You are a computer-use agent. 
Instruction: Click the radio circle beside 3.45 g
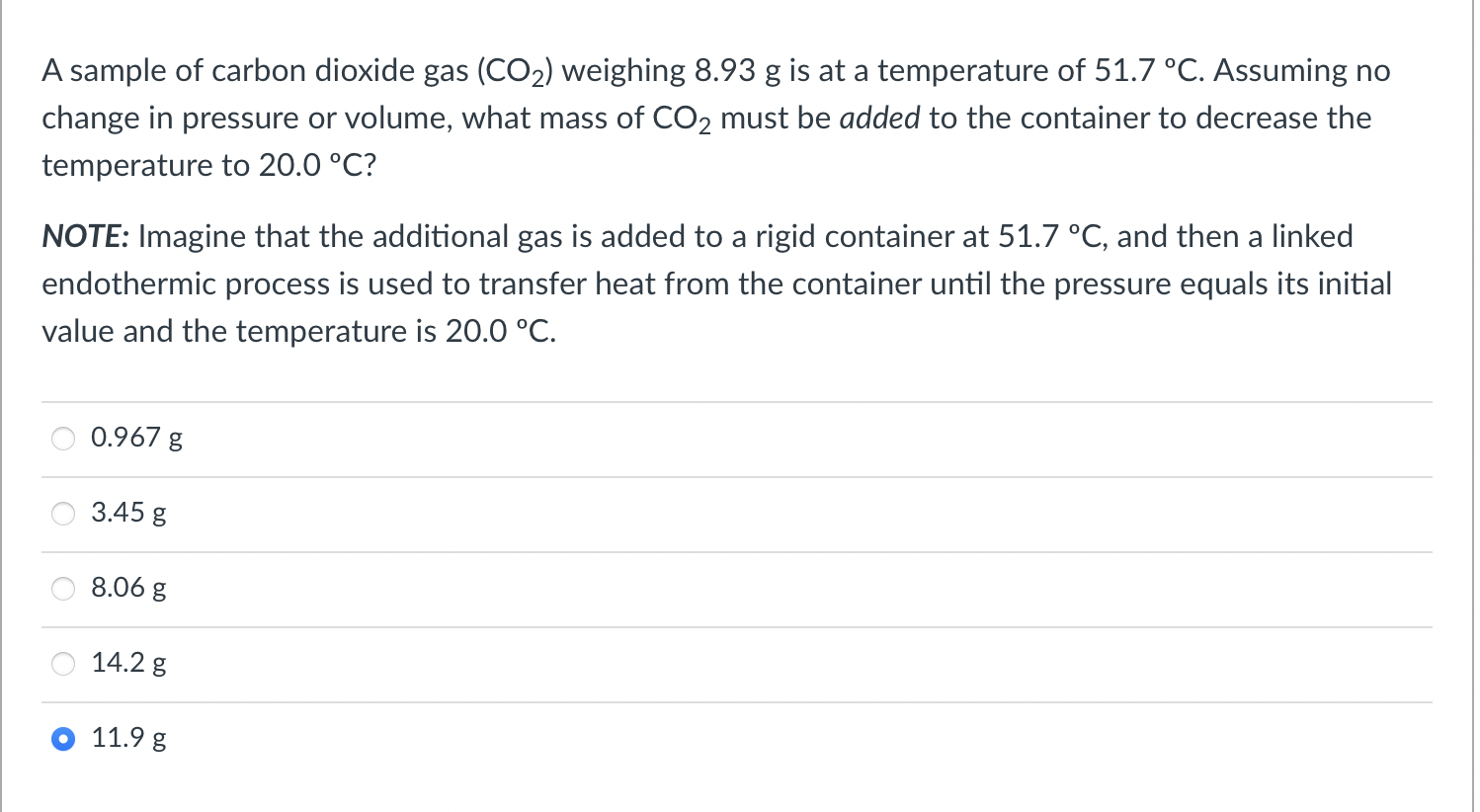pos(62,513)
